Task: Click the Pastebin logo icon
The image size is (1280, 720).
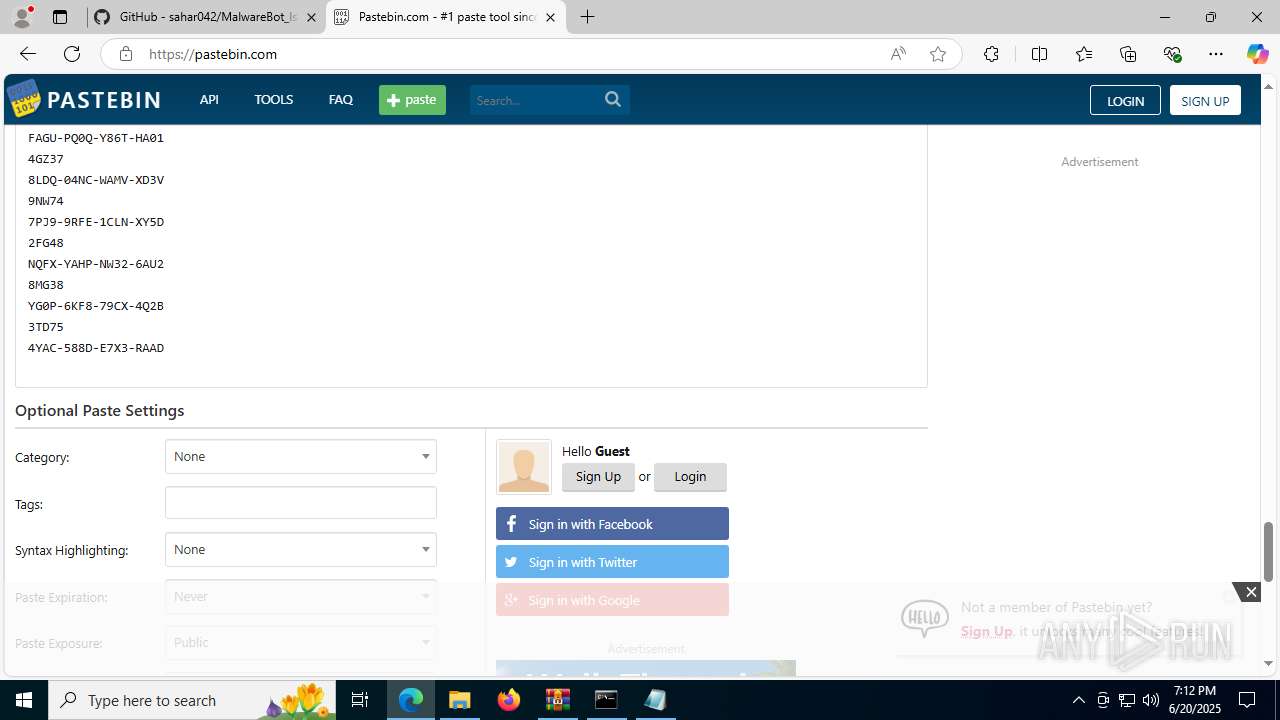Action: (24, 99)
